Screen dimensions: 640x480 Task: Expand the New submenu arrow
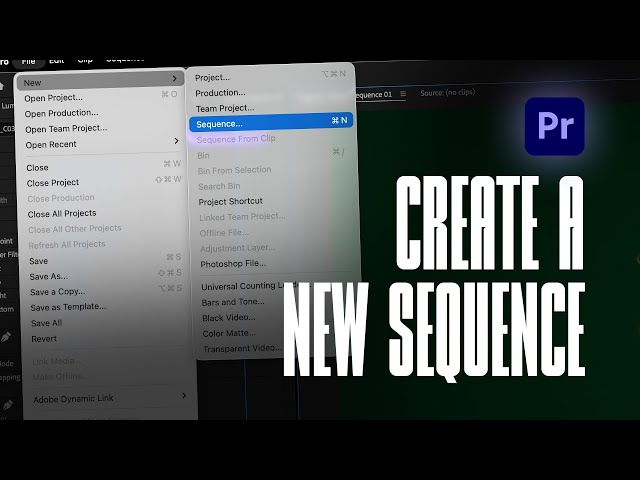coord(174,78)
